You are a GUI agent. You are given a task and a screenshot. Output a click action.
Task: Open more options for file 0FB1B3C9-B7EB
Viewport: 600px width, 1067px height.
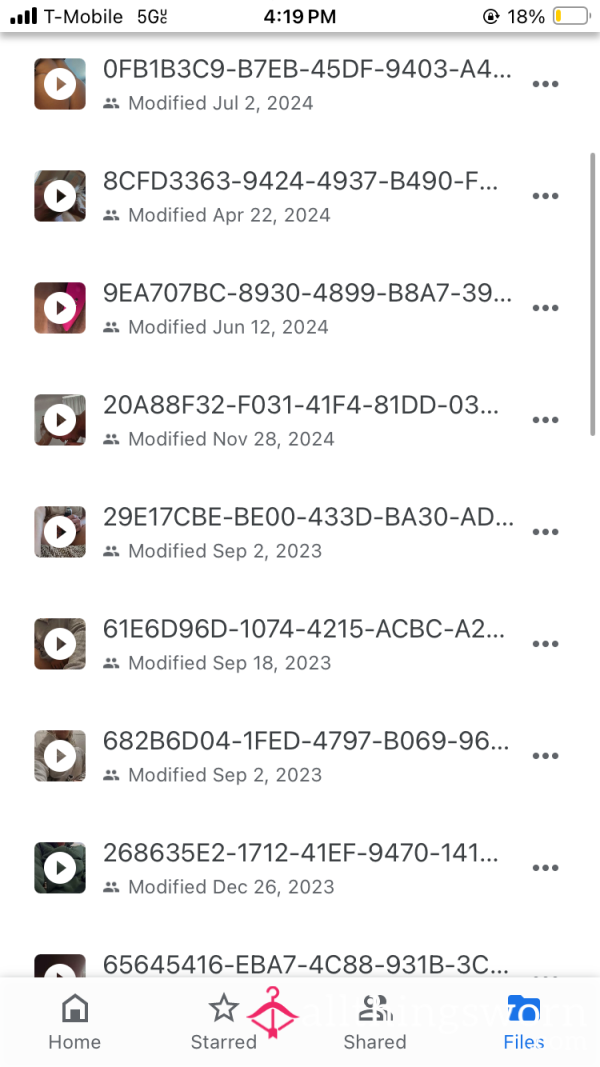pyautogui.click(x=545, y=84)
